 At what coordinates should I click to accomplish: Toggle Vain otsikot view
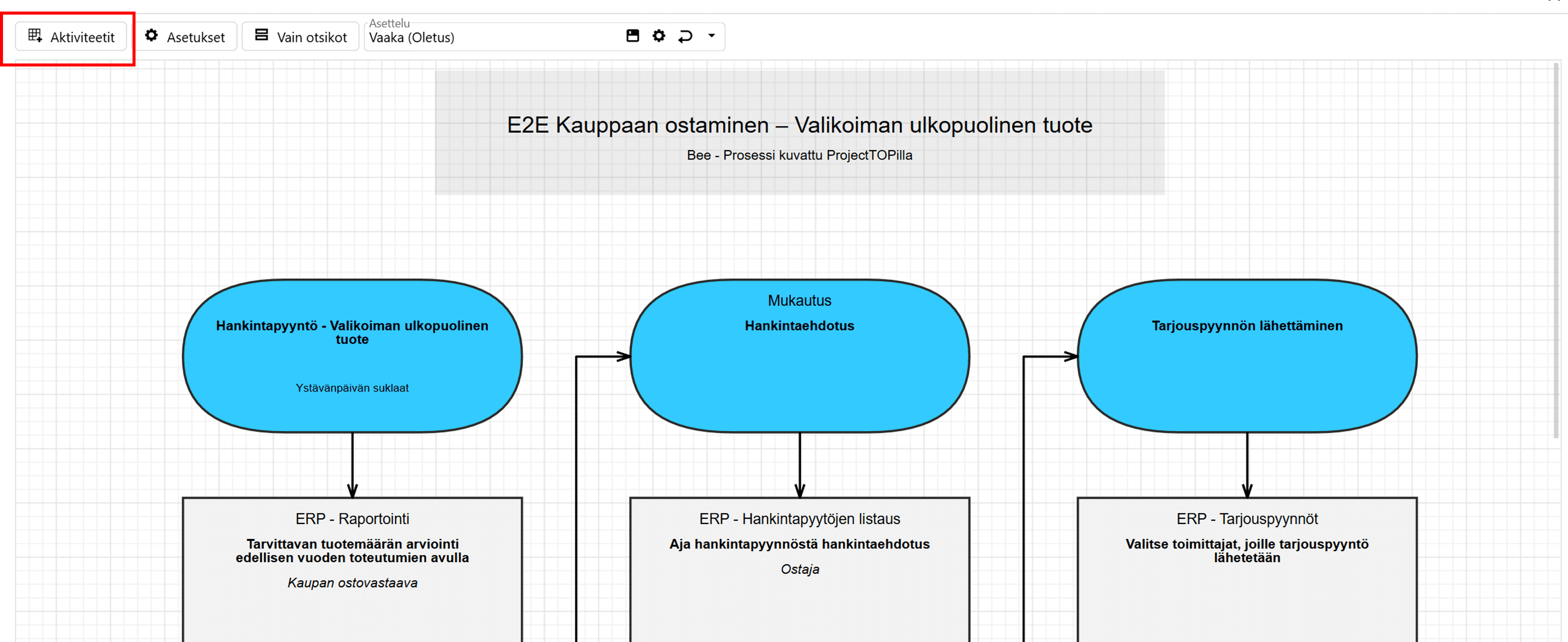(301, 37)
